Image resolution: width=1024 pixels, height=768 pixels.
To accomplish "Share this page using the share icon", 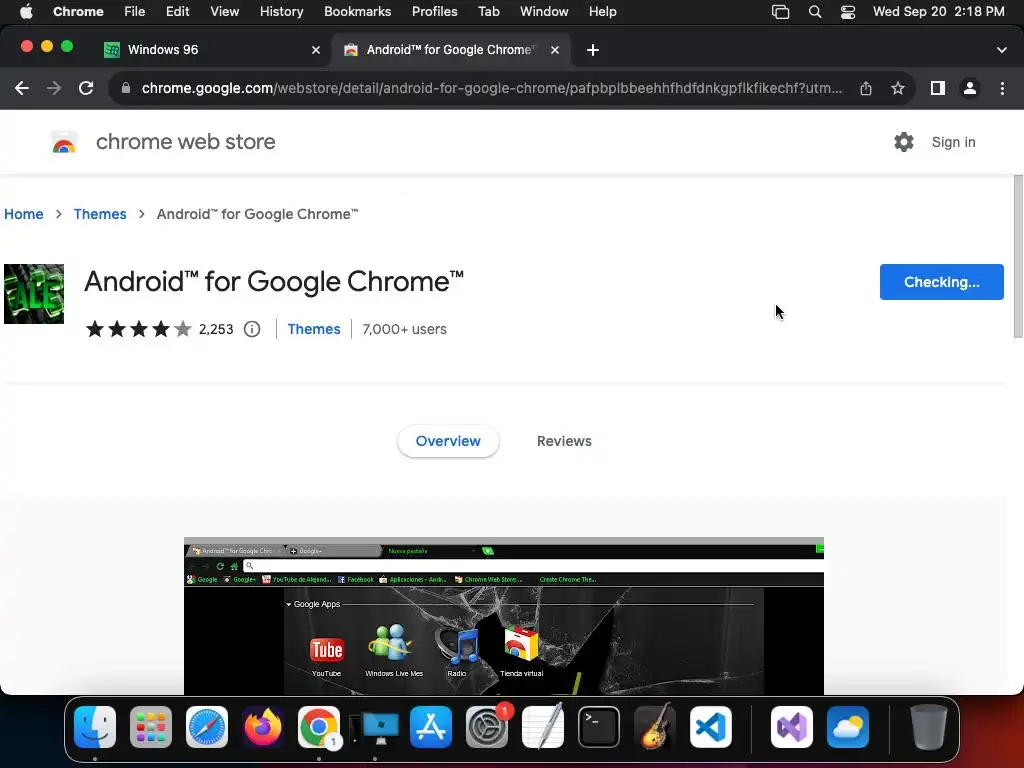I will [866, 88].
